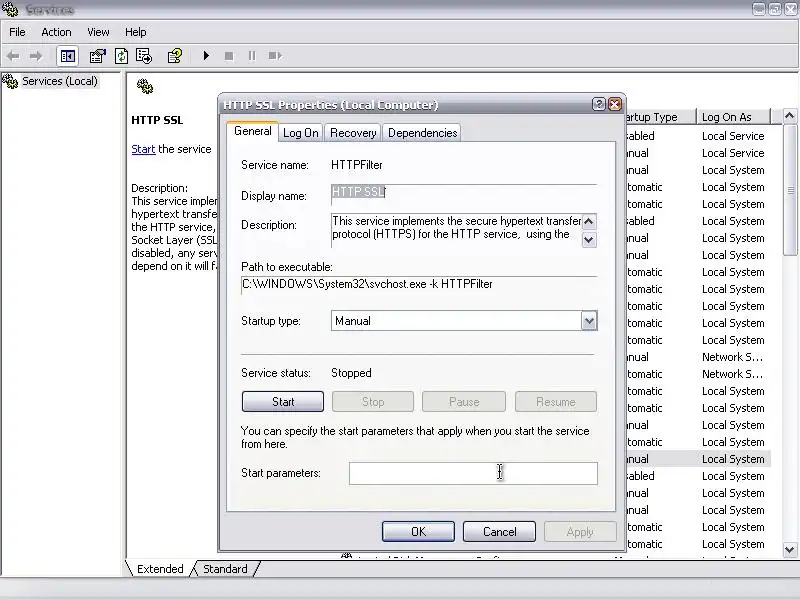Click the dialog's question mark help button
This screenshot has width=800, height=600.
[598, 105]
